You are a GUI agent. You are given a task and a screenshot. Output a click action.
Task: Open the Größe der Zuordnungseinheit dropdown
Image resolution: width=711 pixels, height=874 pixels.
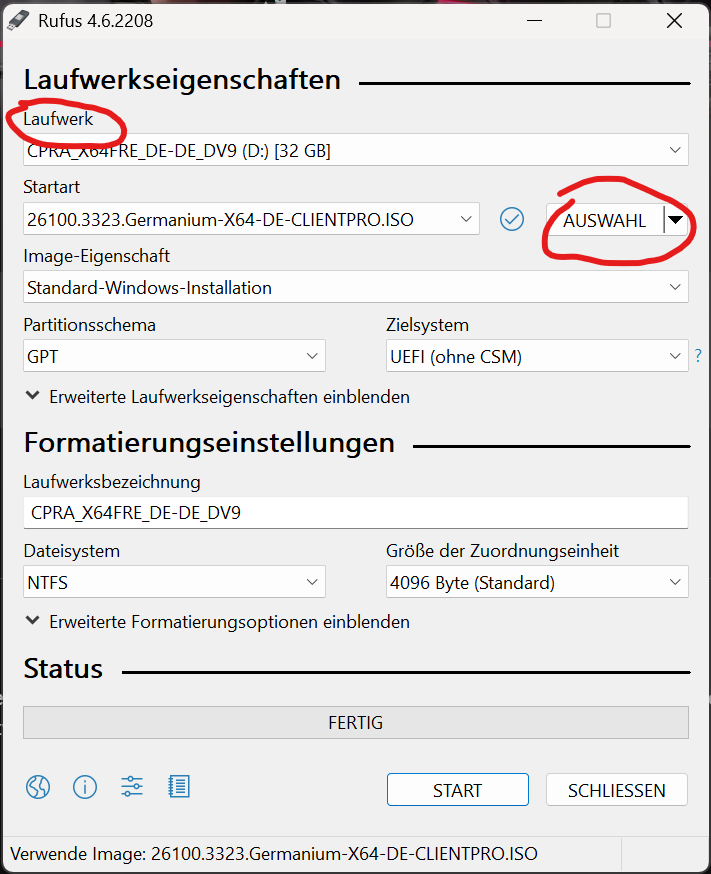point(537,582)
